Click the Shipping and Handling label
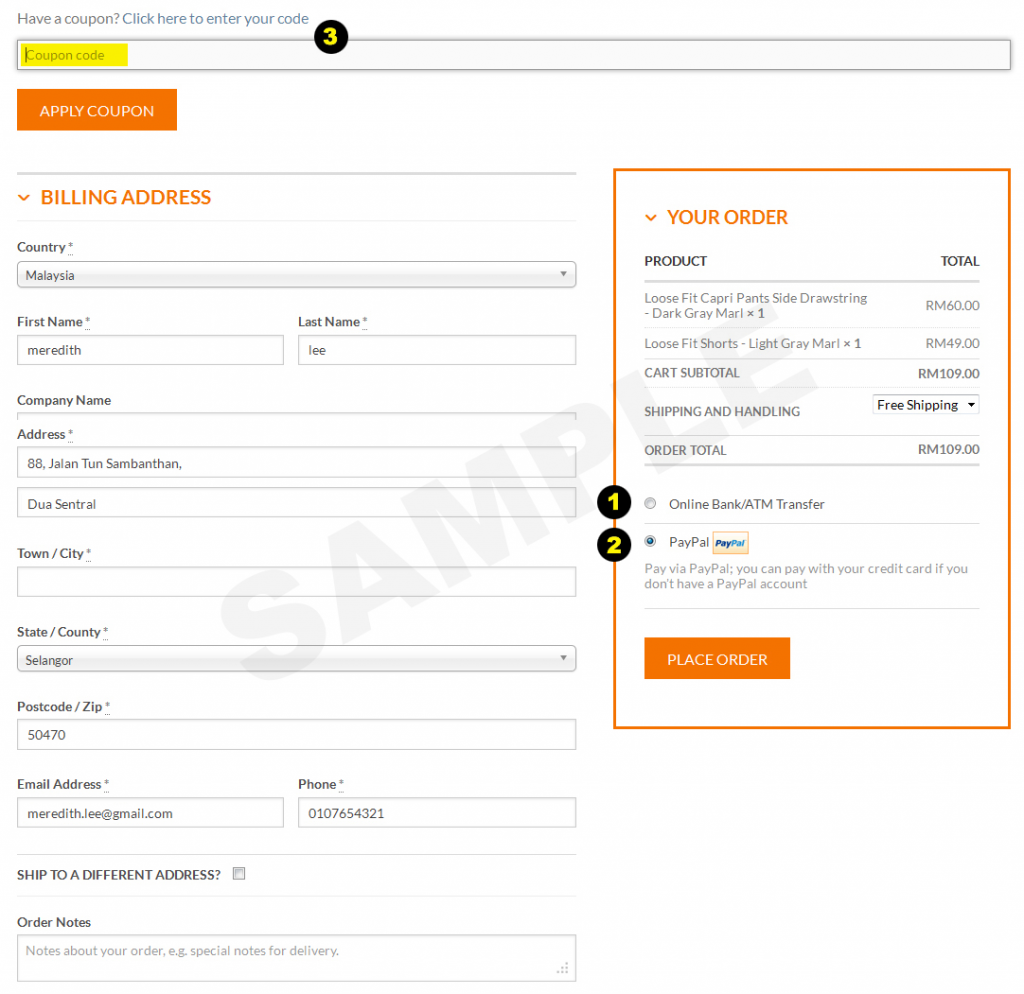This screenshot has height=994, width=1024. click(x=722, y=411)
